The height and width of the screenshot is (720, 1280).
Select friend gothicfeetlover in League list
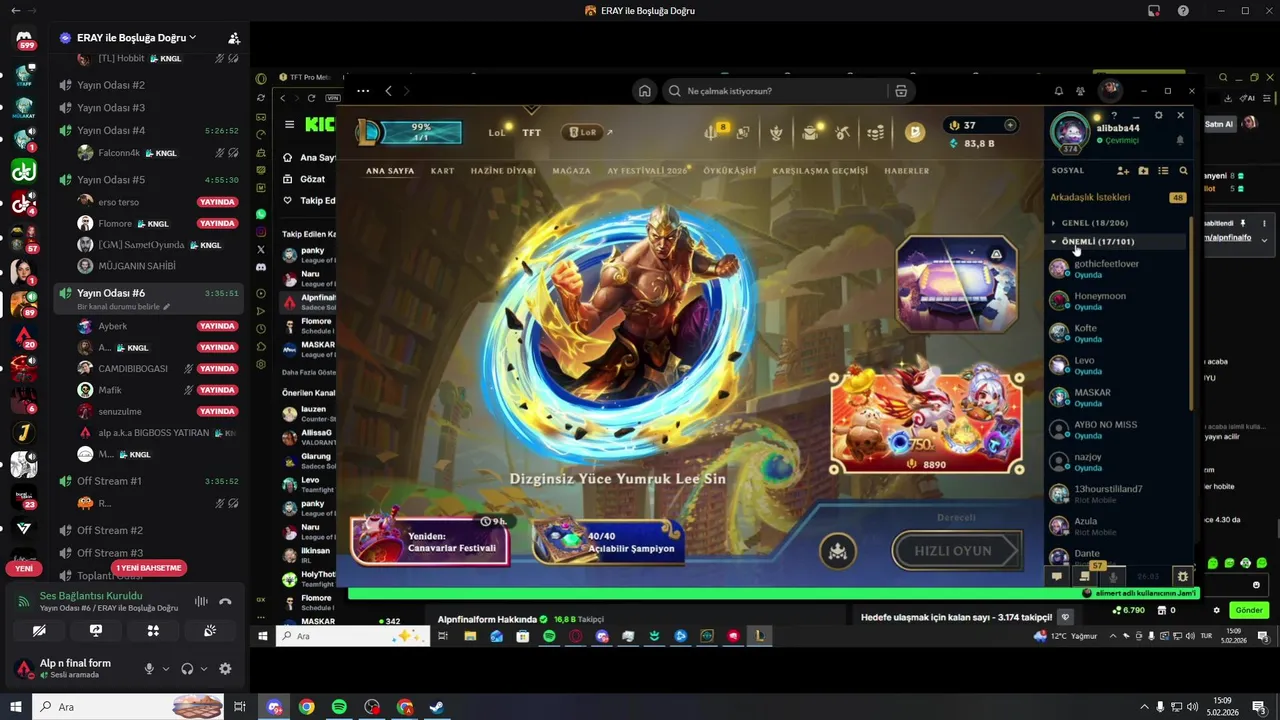pos(1117,268)
